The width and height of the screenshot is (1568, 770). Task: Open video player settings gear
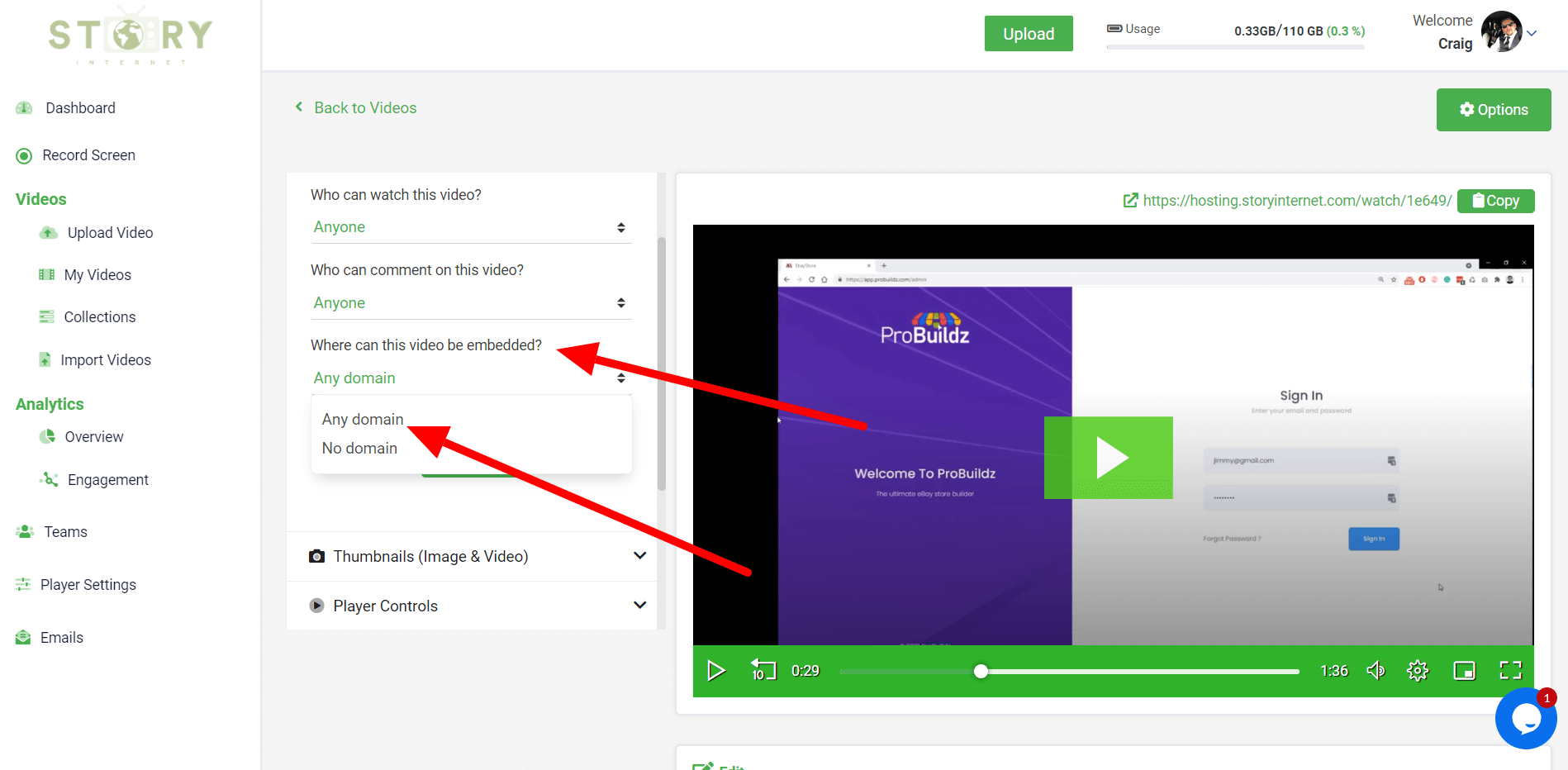[x=1418, y=670]
